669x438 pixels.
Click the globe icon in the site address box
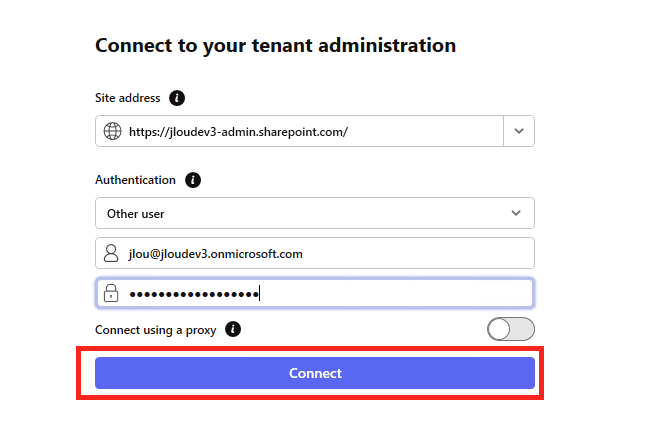tap(113, 131)
